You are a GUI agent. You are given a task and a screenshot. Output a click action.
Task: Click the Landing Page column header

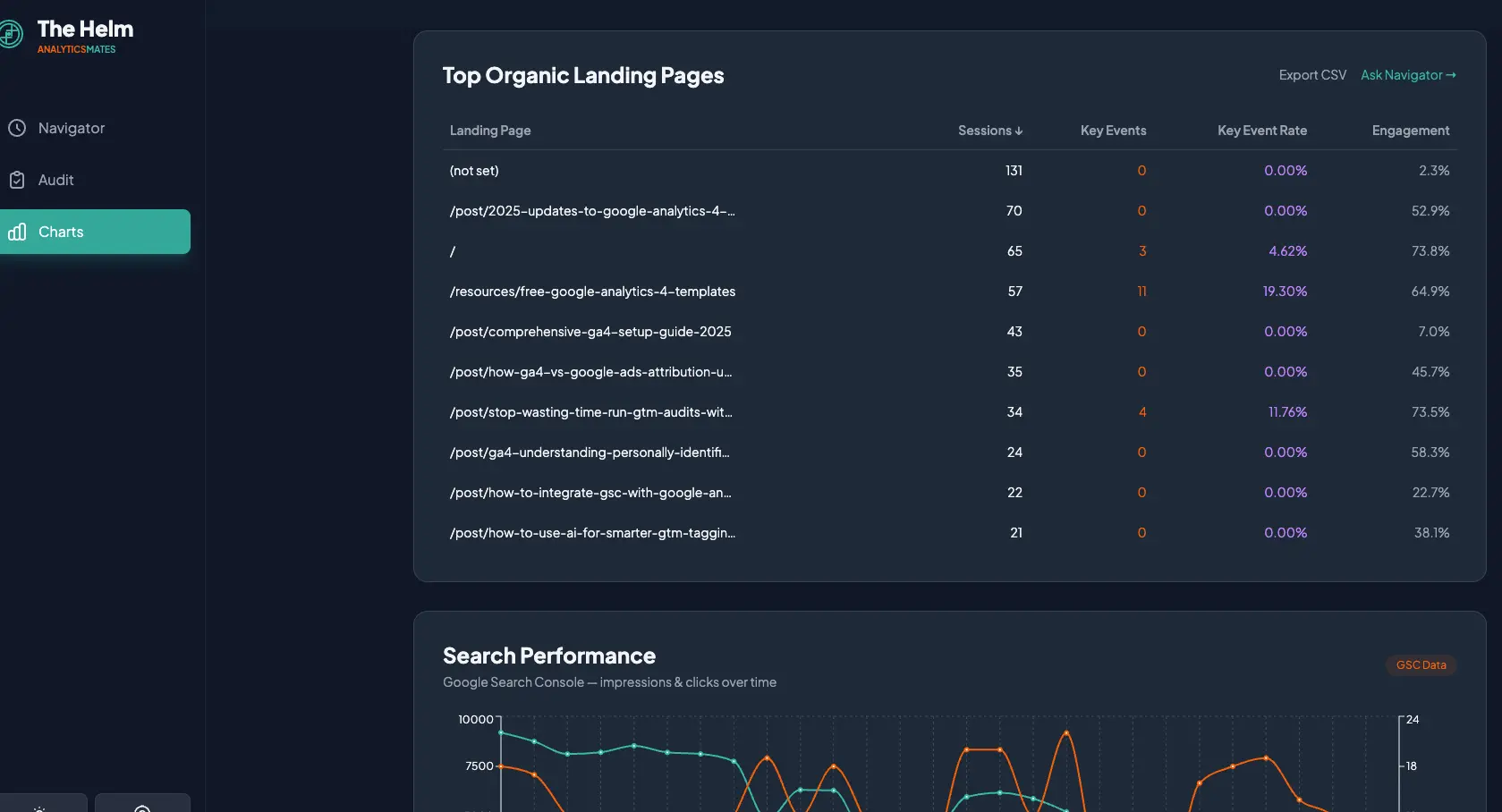point(490,131)
